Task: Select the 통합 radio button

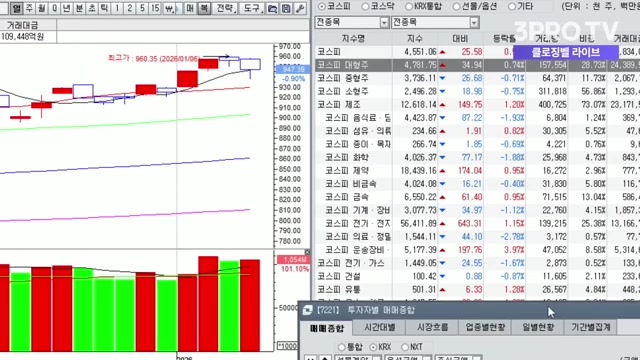Action: coord(342,347)
